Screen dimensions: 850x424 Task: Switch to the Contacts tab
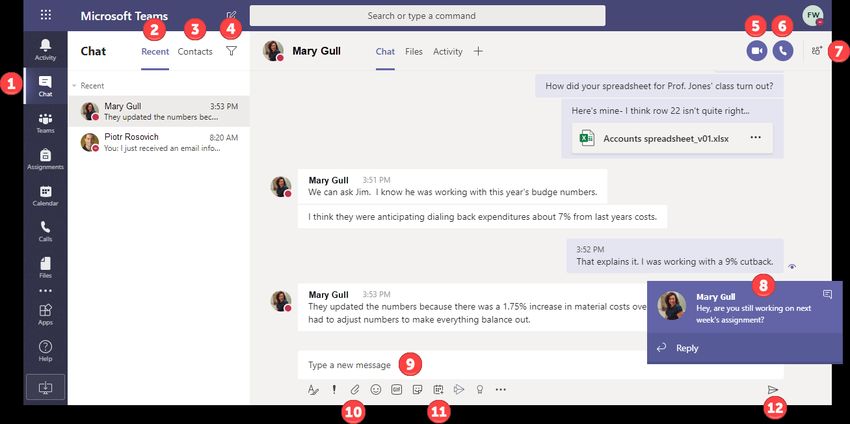tap(195, 52)
